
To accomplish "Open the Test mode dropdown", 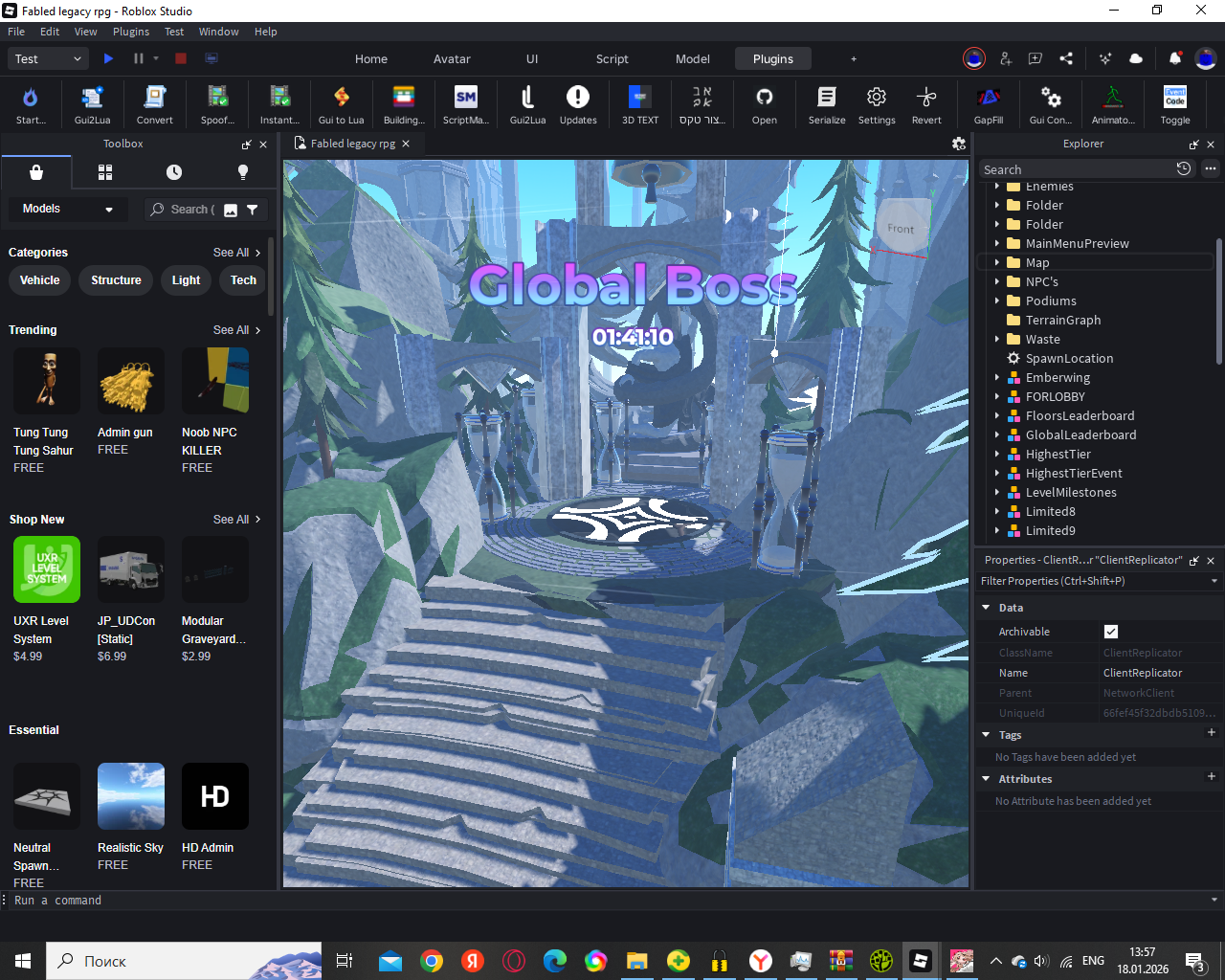I will pyautogui.click(x=49, y=58).
